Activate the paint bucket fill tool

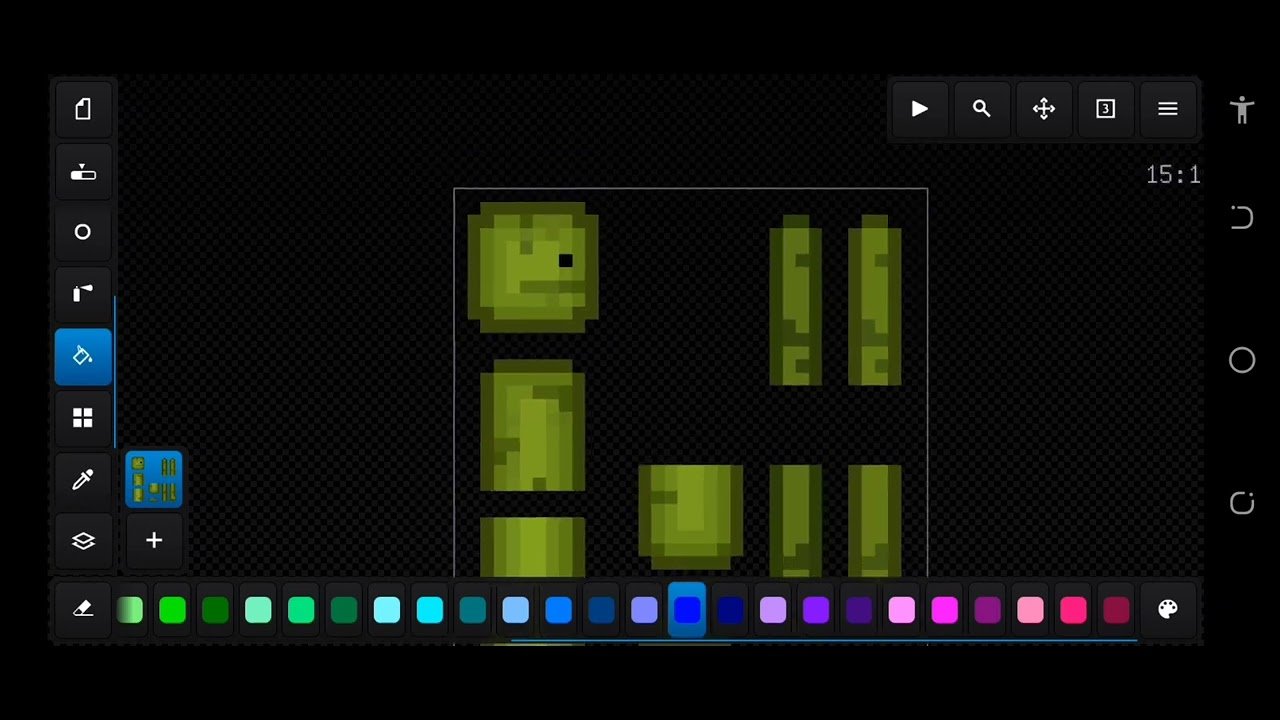(x=83, y=356)
